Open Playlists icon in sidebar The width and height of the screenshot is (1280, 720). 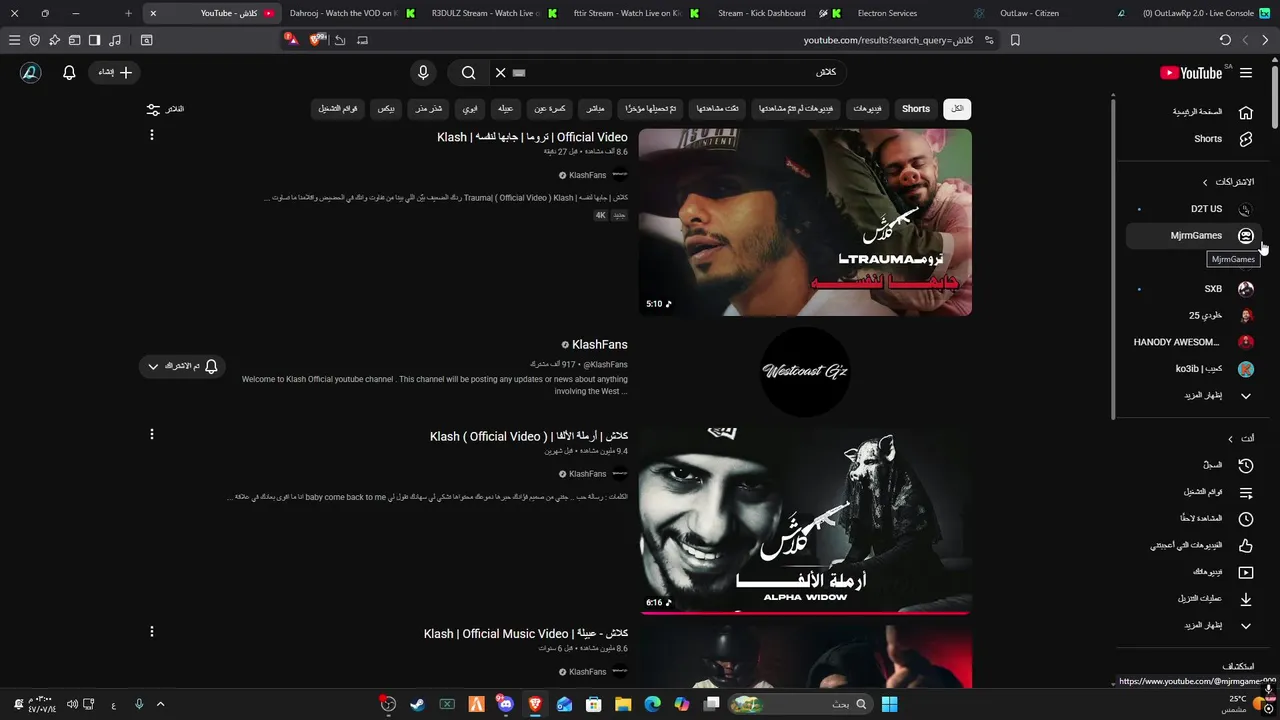point(1246,492)
